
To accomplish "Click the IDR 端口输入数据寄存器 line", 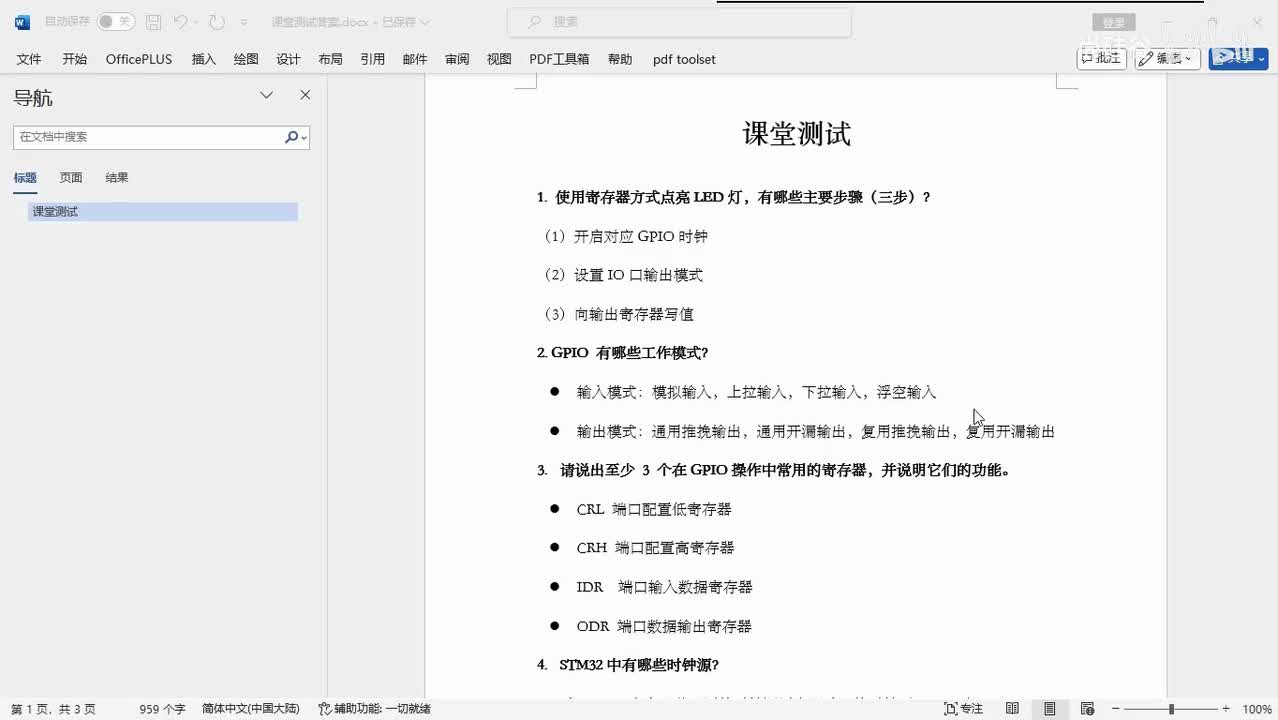I will 664,587.
